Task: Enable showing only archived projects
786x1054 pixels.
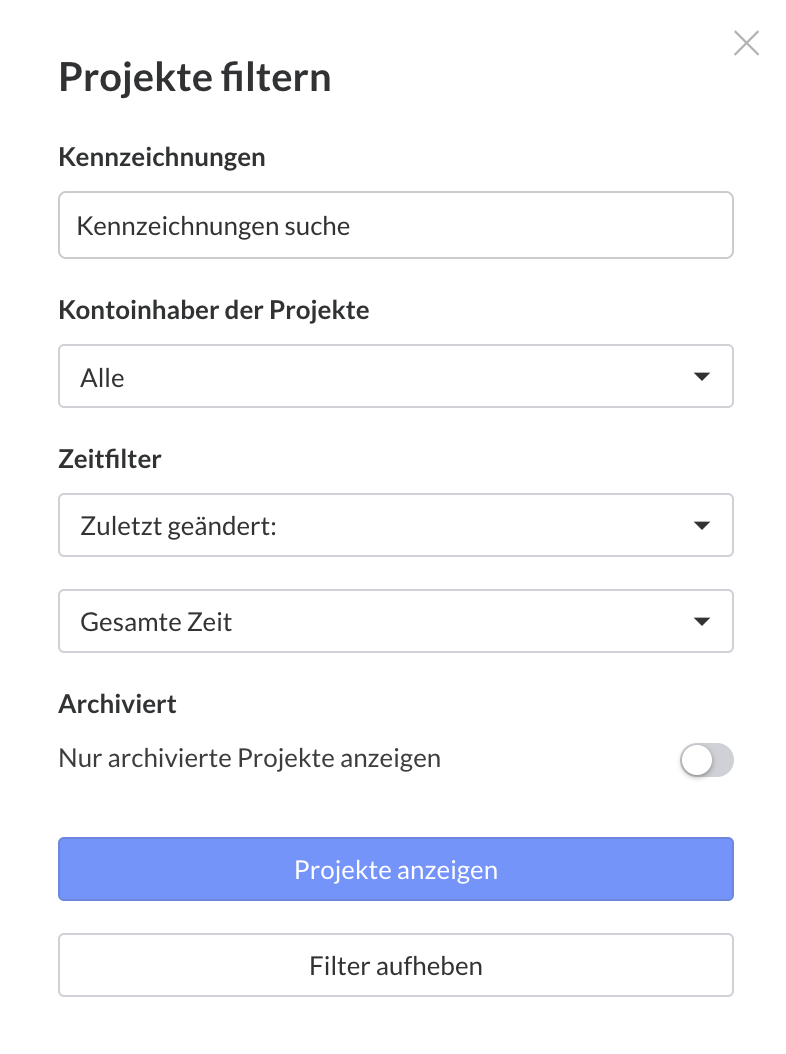Action: point(707,760)
